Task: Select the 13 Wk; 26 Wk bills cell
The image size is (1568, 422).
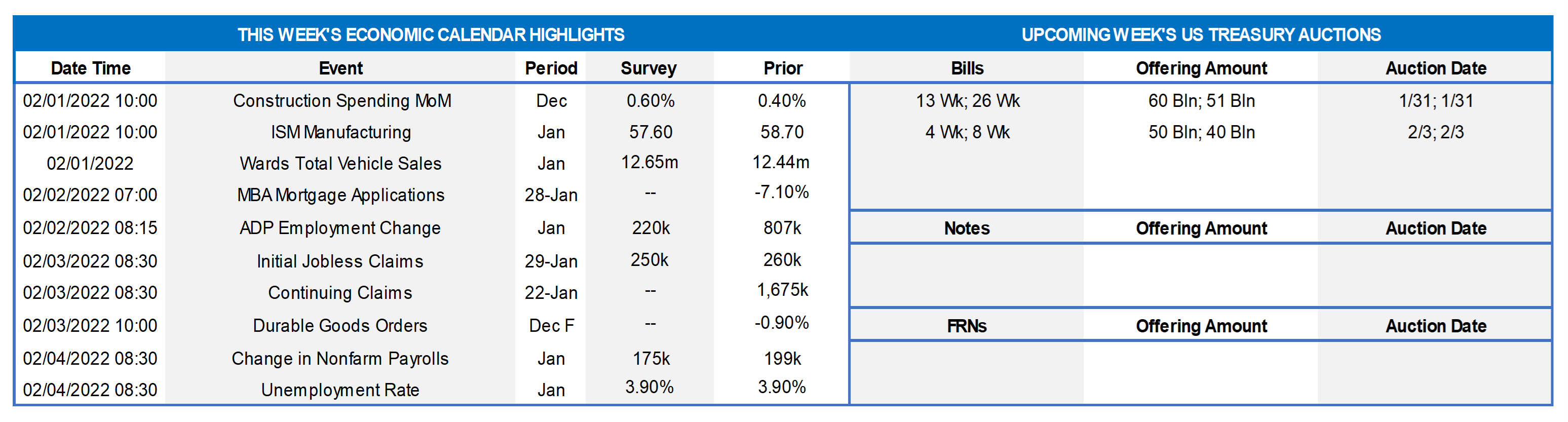Action: point(967,100)
